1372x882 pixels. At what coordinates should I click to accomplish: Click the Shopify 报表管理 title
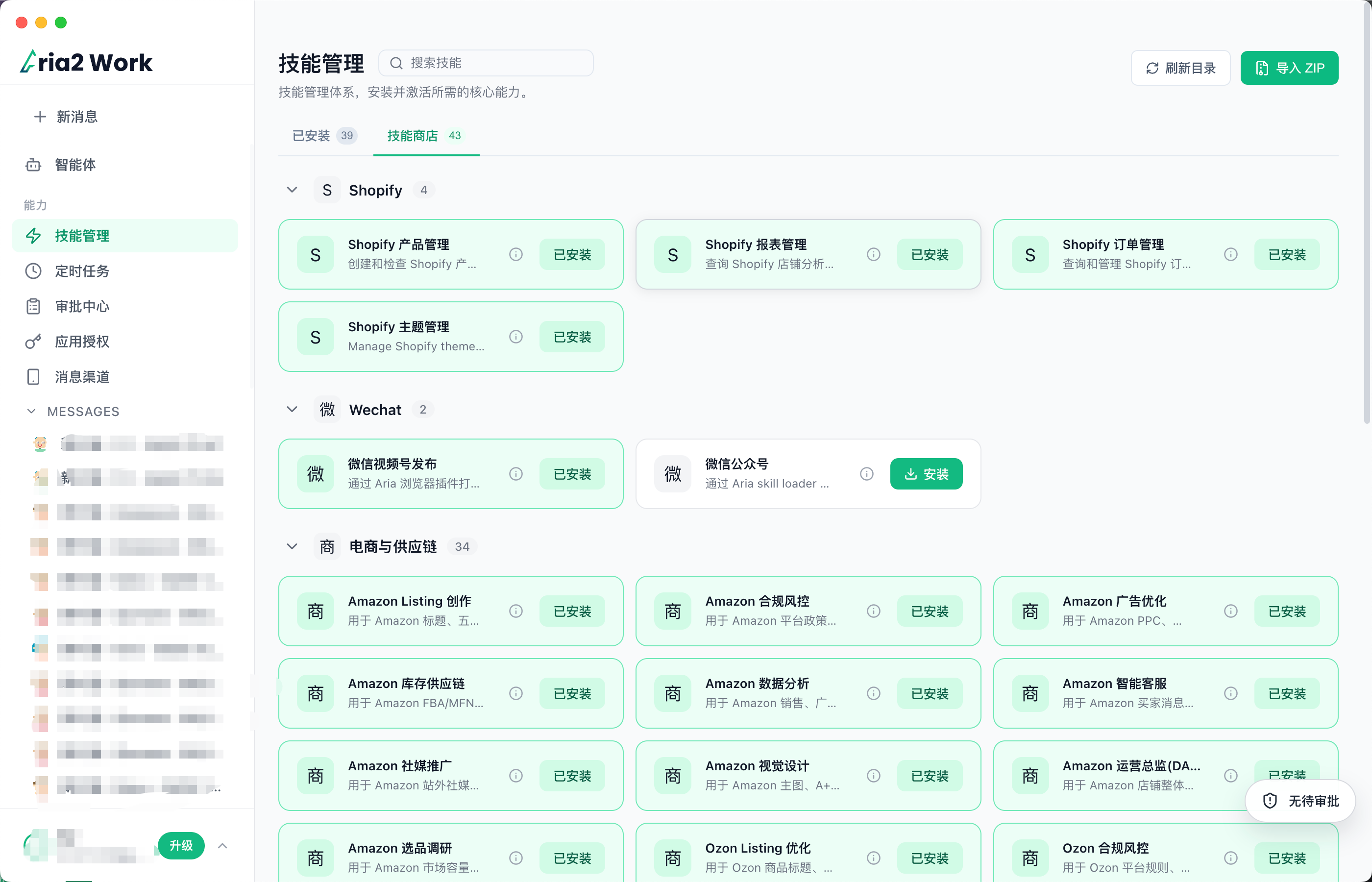pyautogui.click(x=756, y=245)
